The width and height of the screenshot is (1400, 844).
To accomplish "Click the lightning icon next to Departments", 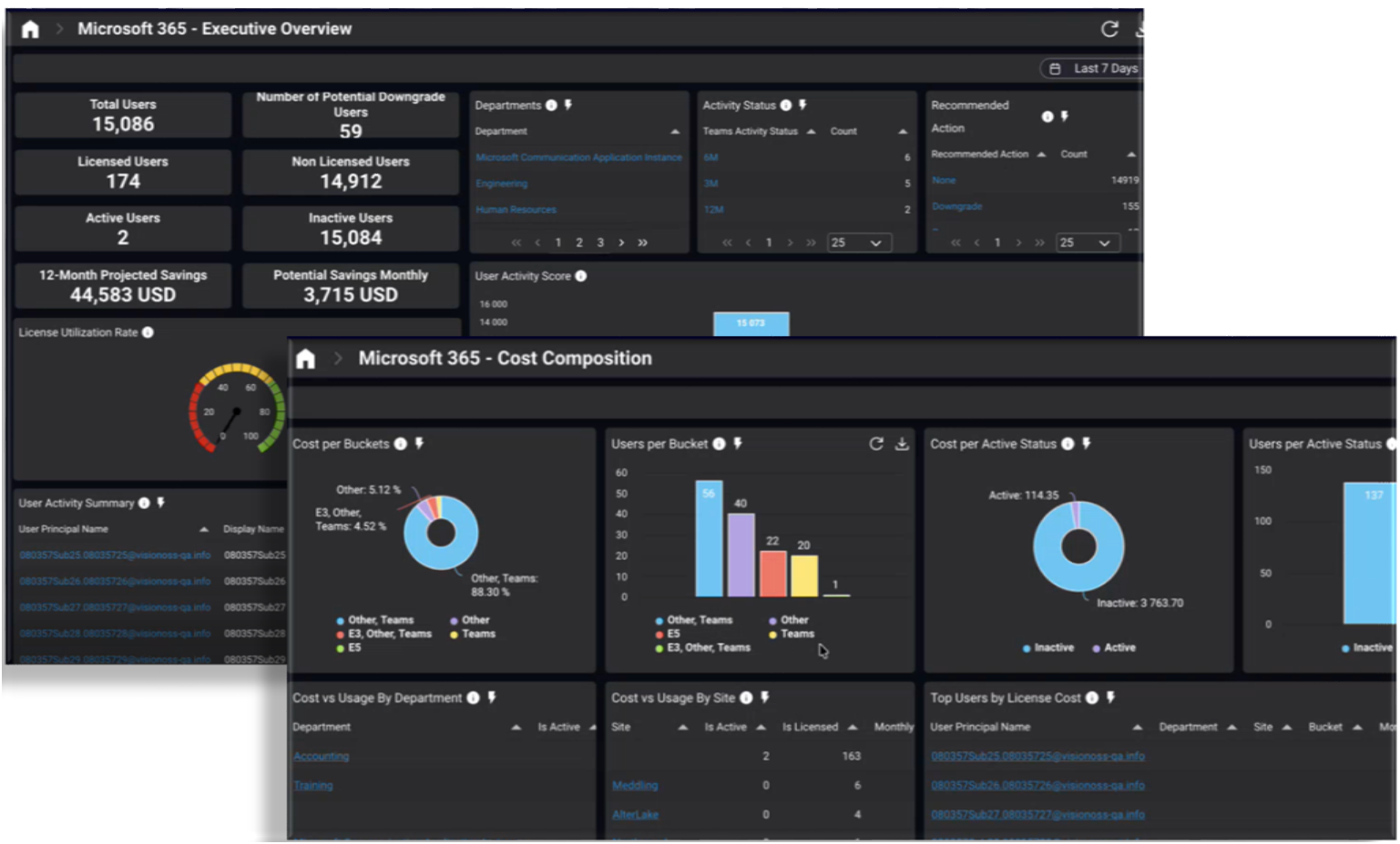I will pyautogui.click(x=568, y=106).
